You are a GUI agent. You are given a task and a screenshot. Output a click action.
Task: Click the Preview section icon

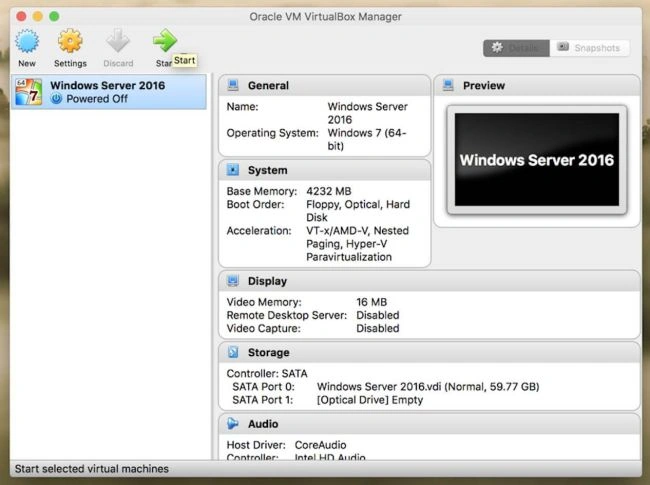point(448,85)
